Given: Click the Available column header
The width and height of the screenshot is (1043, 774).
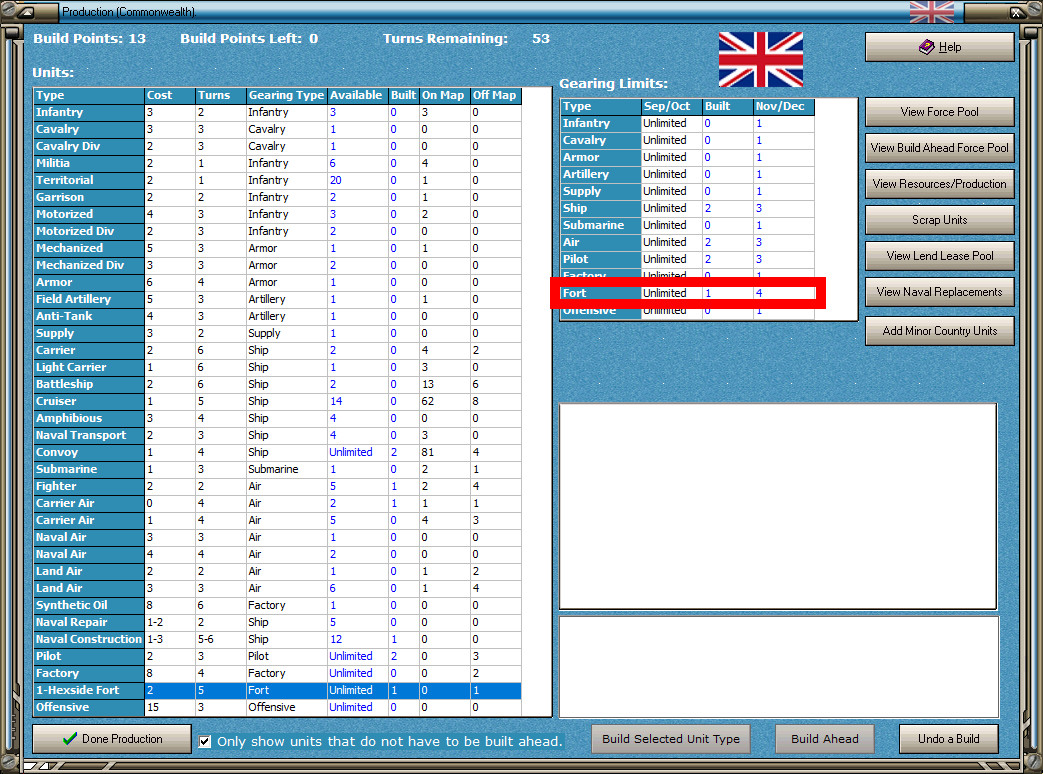Looking at the screenshot, I should [357, 95].
